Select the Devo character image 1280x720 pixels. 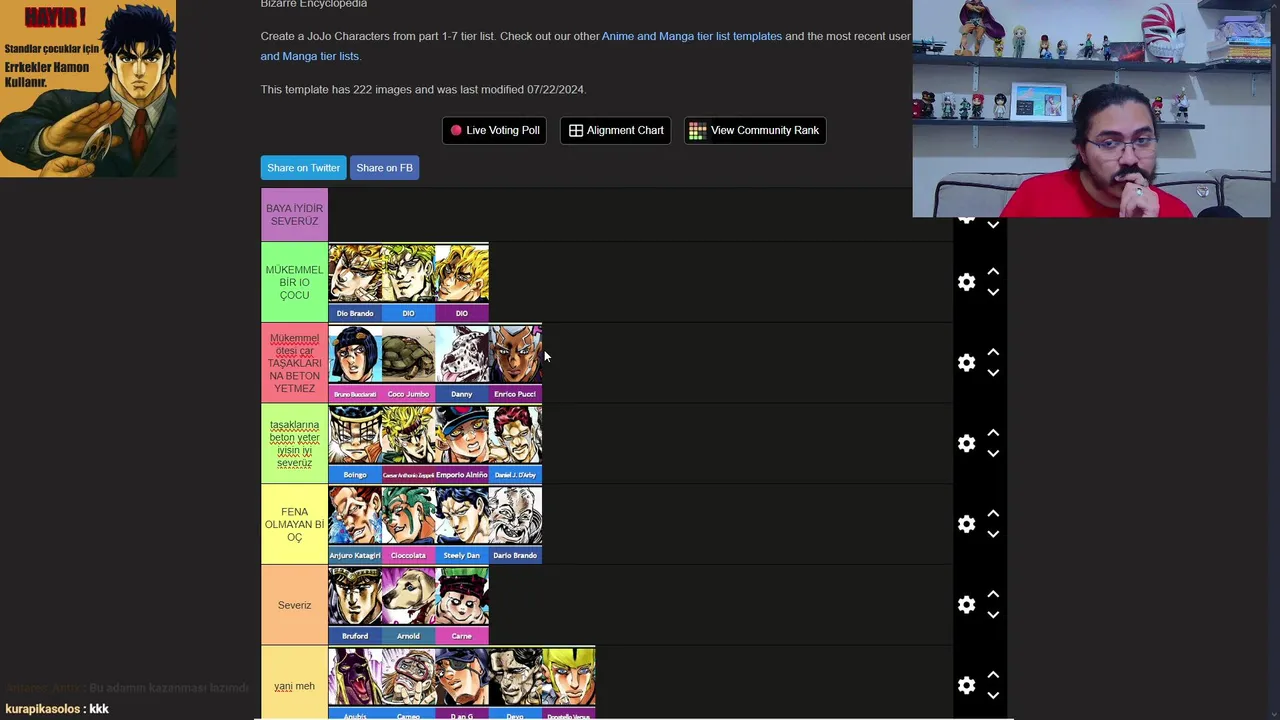click(515, 683)
